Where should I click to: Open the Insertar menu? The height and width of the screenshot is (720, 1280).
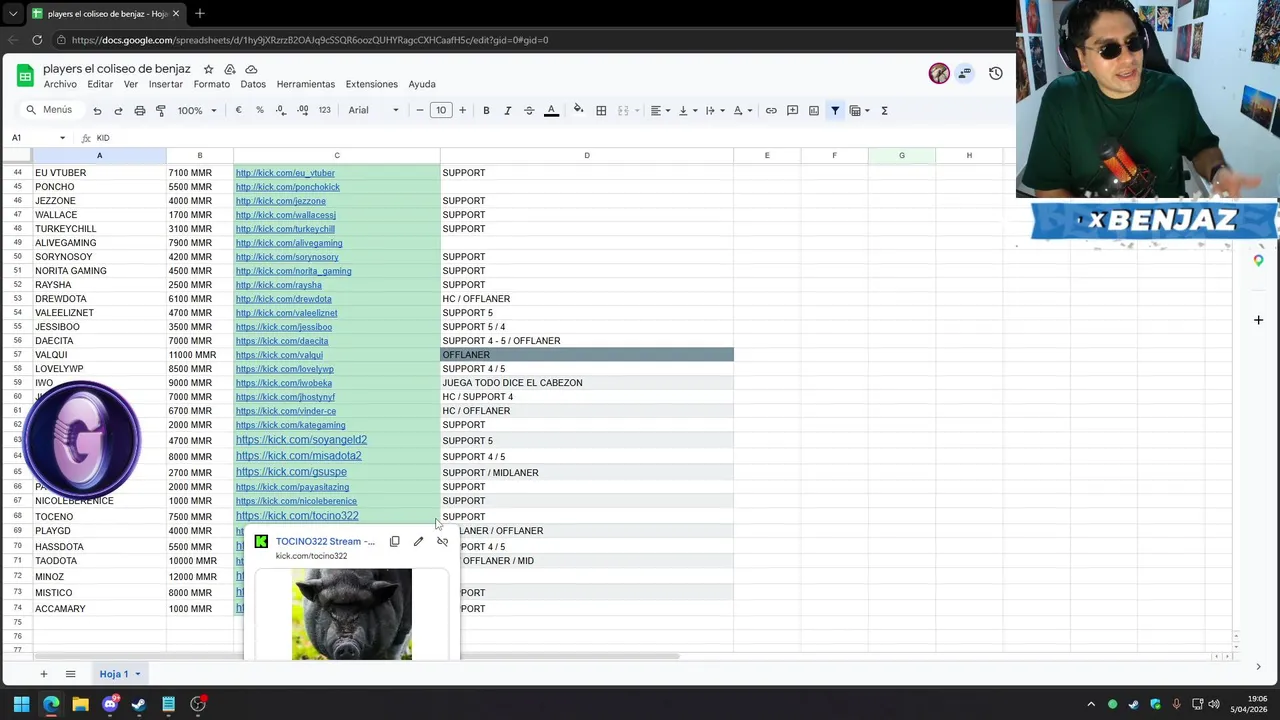coord(166,84)
